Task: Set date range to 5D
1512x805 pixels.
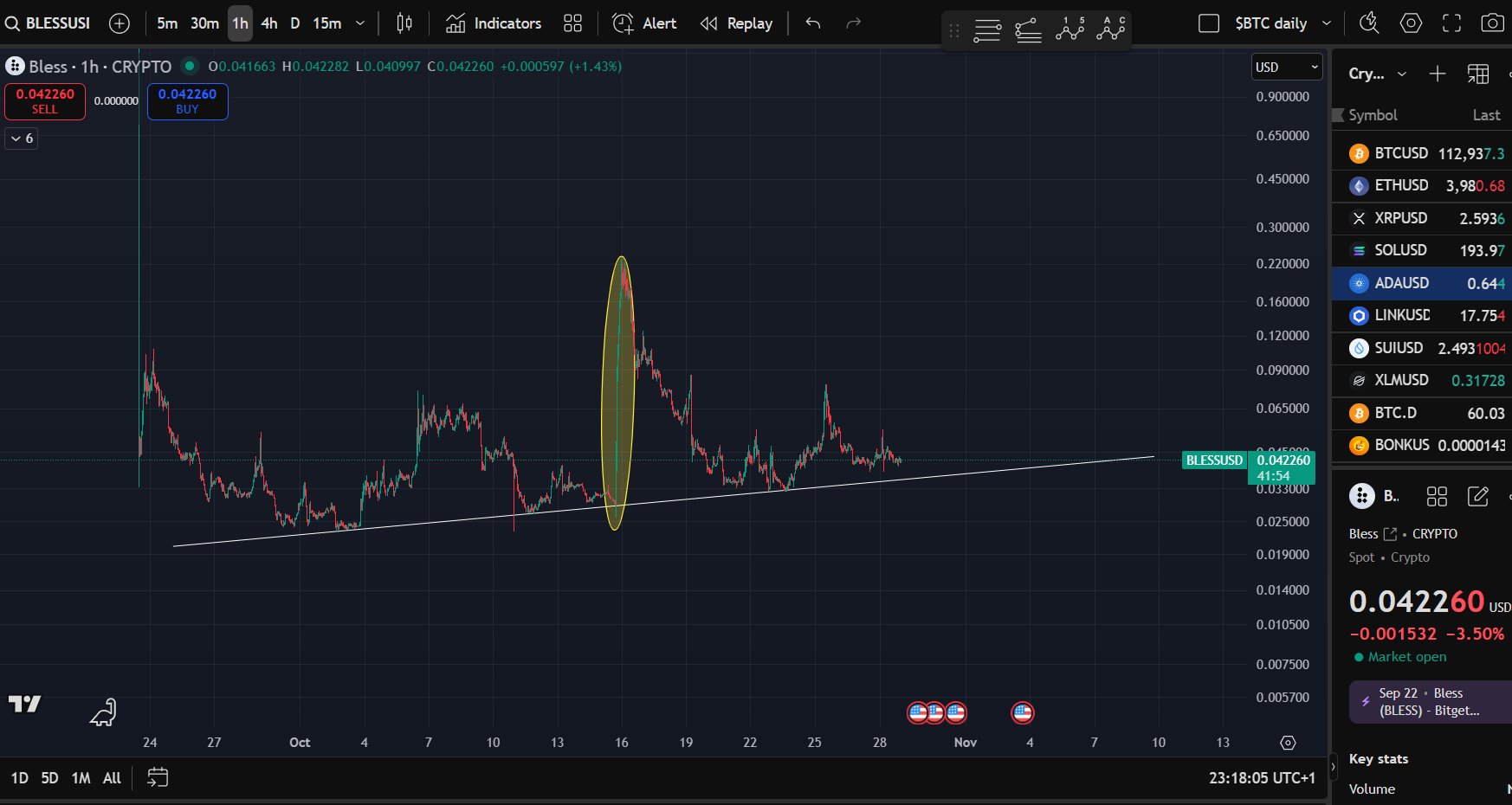Action: (50, 778)
